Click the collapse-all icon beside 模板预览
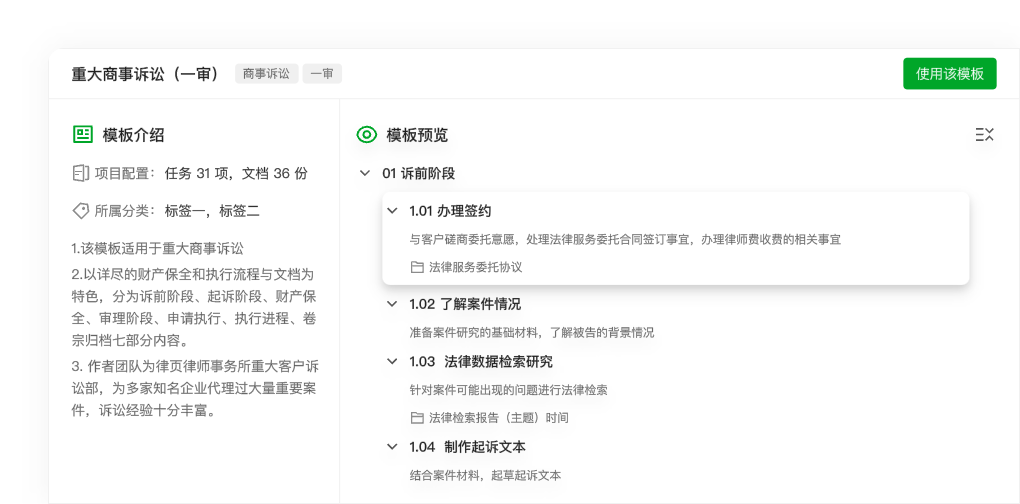 click(x=985, y=135)
